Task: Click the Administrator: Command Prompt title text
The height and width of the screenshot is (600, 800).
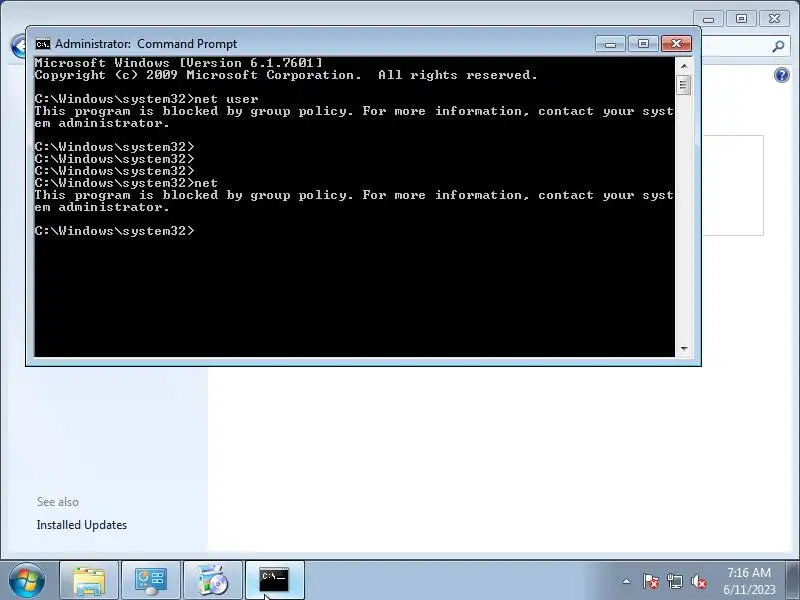Action: 146,44
